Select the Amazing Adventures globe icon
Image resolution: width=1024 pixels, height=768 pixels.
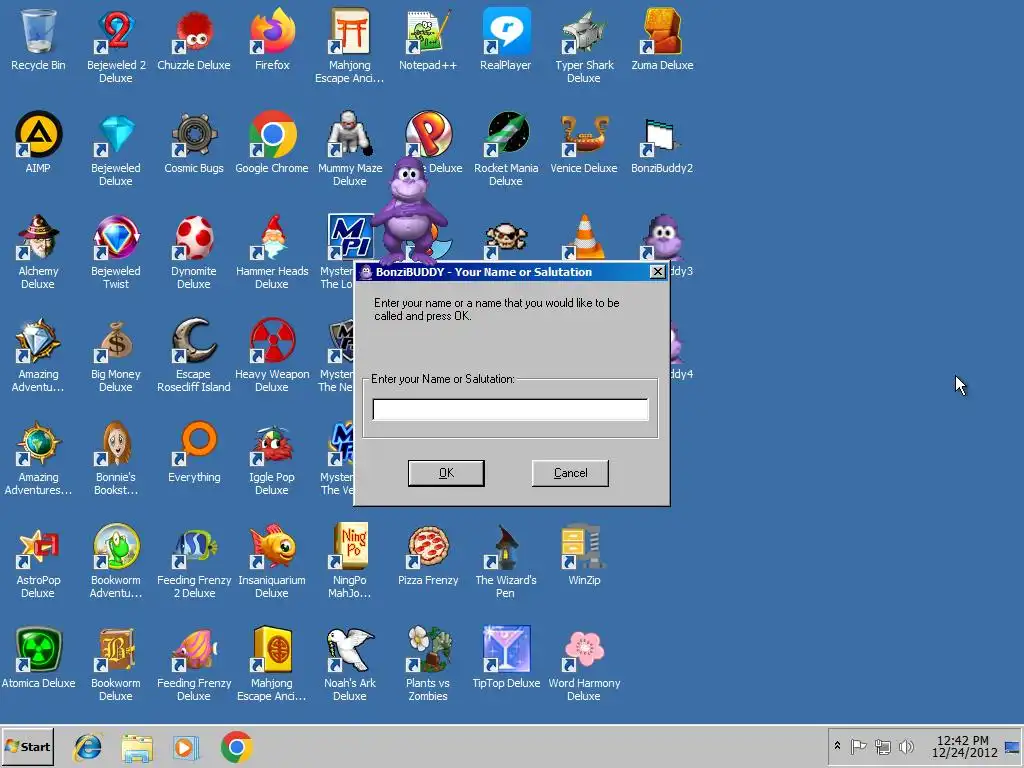pyautogui.click(x=38, y=457)
